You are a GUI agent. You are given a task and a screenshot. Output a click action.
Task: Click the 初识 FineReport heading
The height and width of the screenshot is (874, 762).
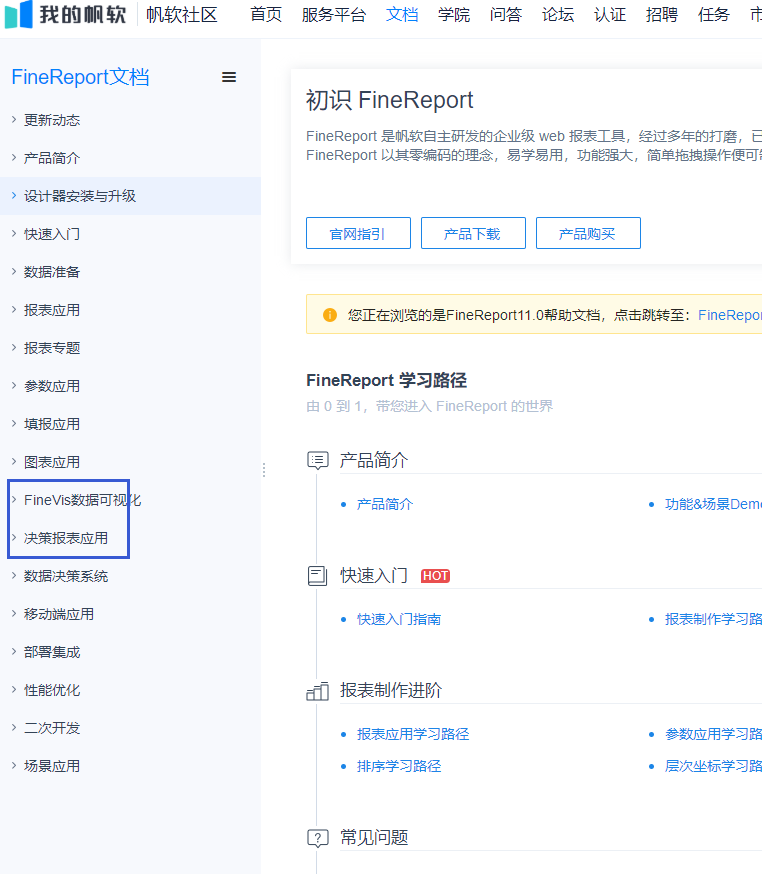coord(389,100)
